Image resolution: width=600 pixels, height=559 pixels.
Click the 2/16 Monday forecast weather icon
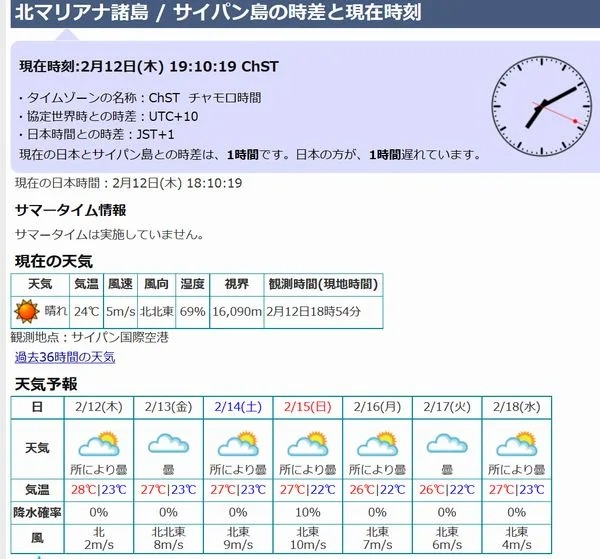point(378,443)
